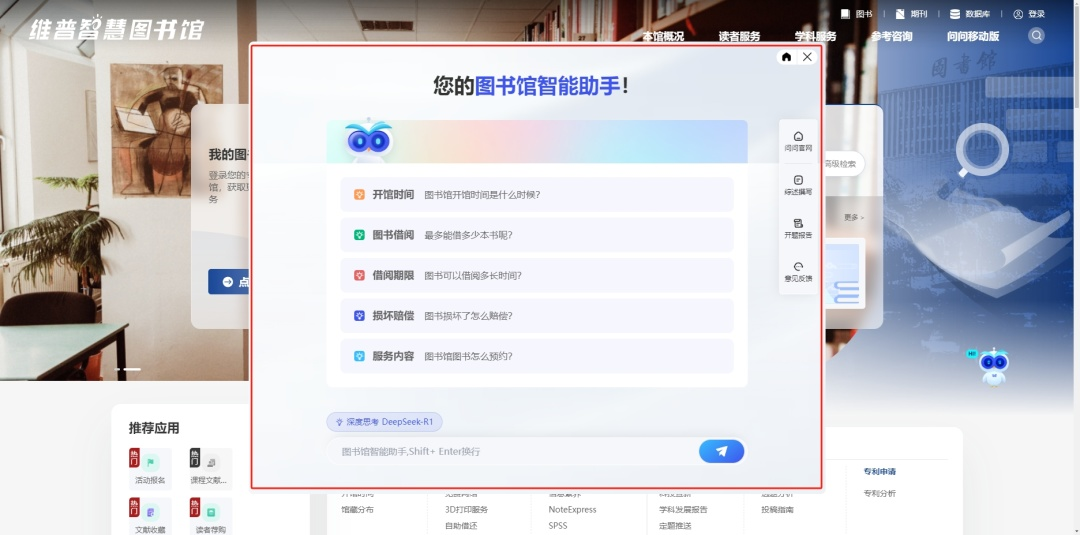The width and height of the screenshot is (1080, 535).
Task: Open the 学科服务 navigation menu
Action: point(815,36)
